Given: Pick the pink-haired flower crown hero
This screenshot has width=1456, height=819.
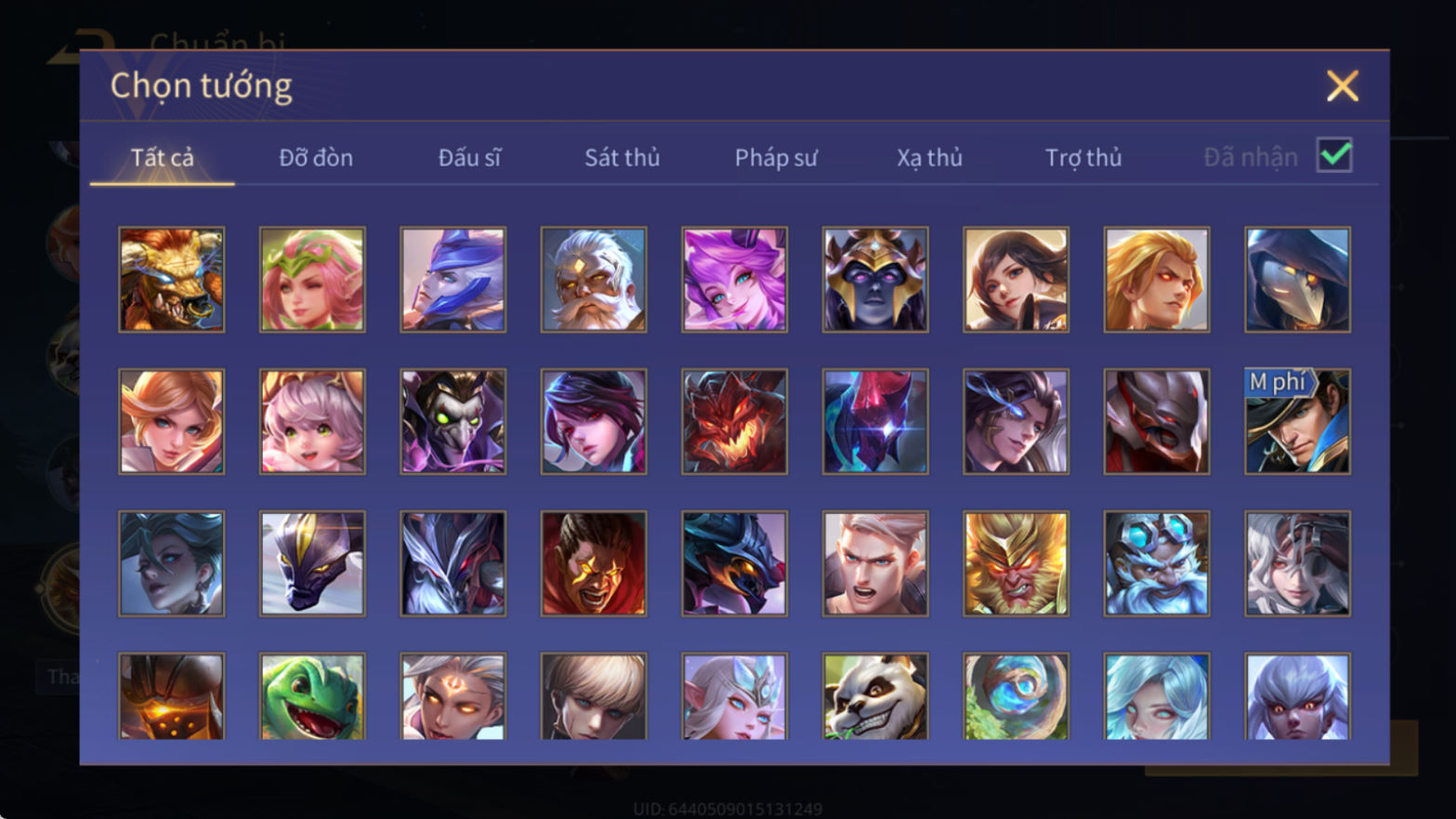Looking at the screenshot, I should [312, 280].
